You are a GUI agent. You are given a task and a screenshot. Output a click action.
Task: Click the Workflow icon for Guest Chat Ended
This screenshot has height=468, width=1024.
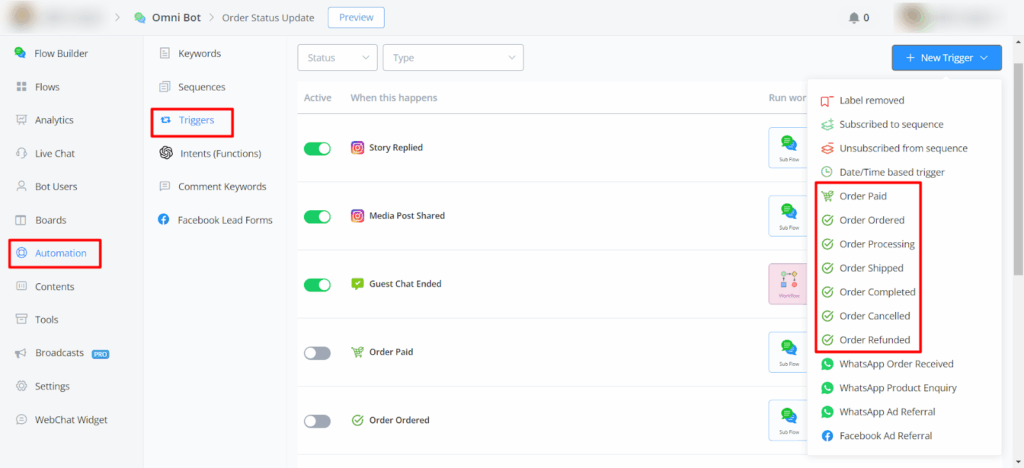coord(788,283)
